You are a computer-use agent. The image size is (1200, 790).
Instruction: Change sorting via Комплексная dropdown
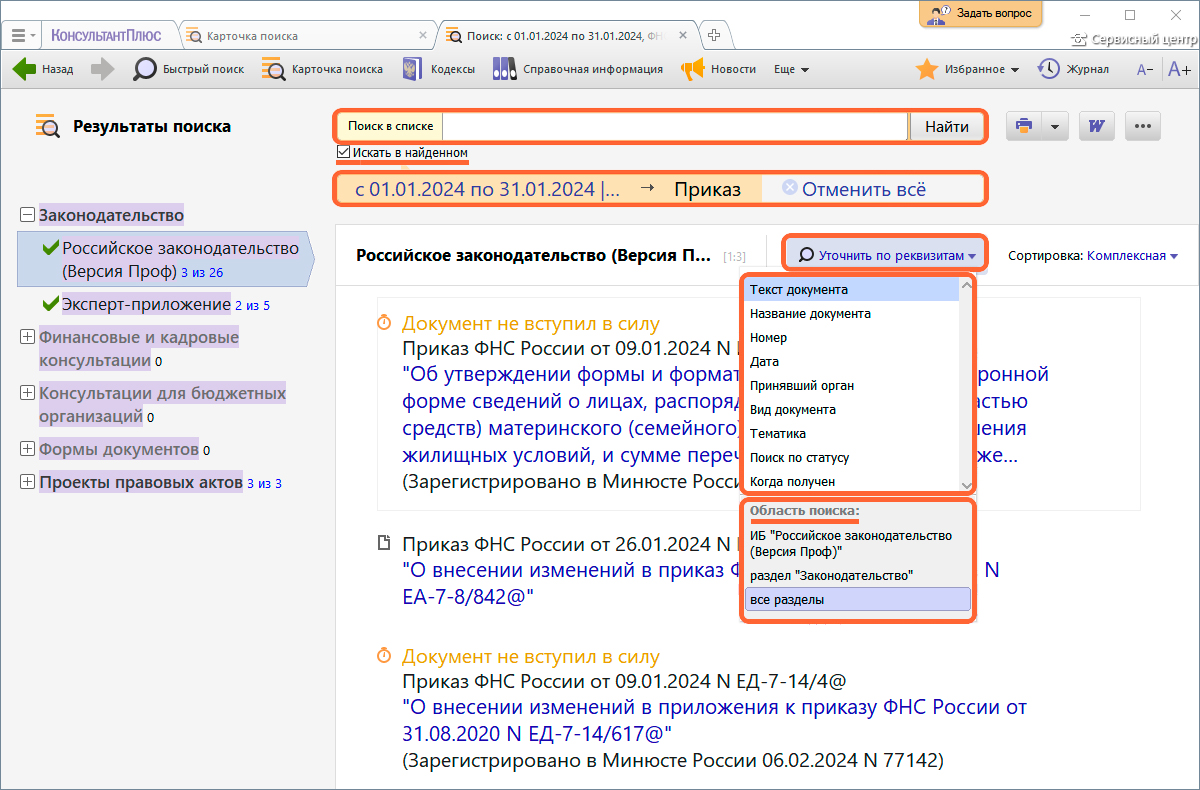point(1132,255)
